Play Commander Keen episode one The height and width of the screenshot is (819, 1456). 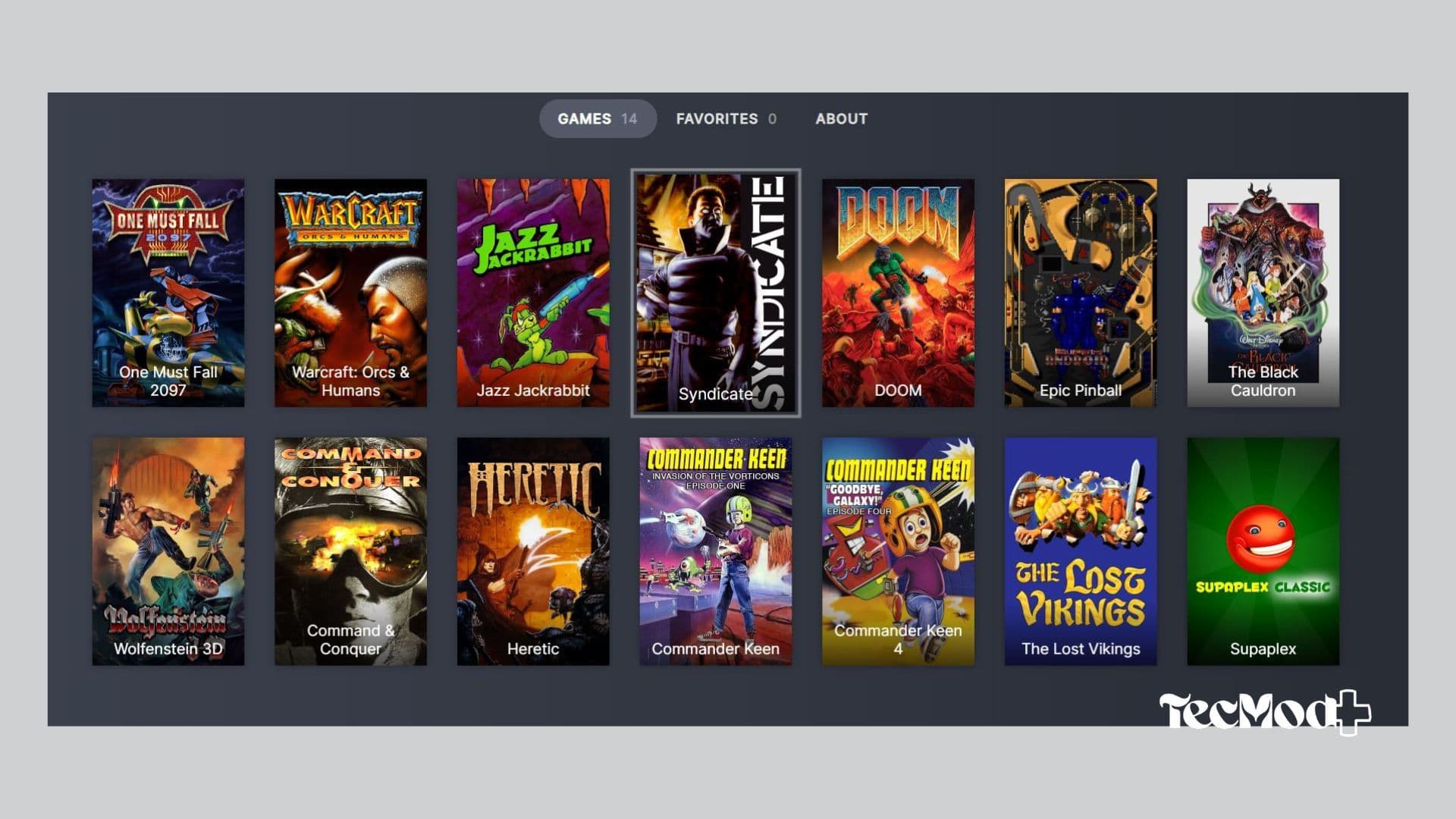point(715,551)
